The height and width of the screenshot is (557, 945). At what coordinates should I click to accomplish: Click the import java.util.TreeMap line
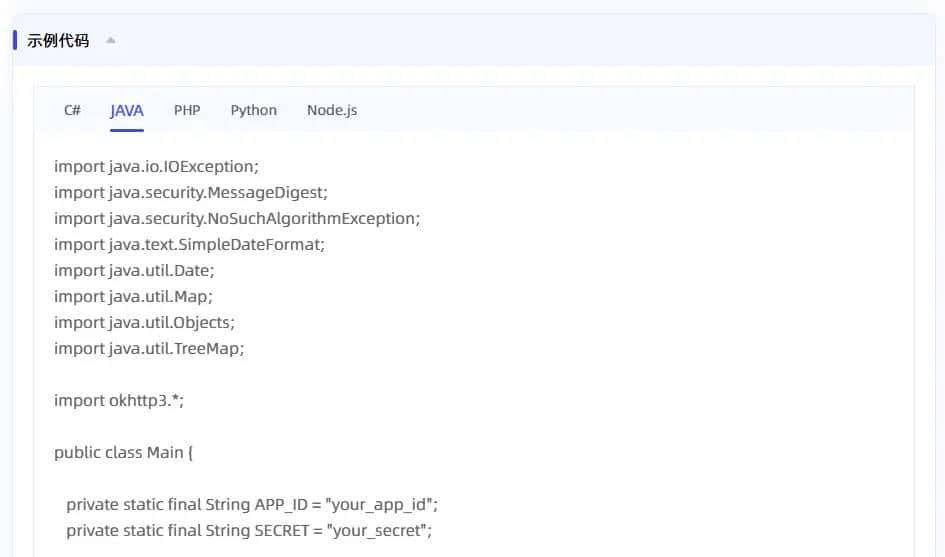pos(149,348)
